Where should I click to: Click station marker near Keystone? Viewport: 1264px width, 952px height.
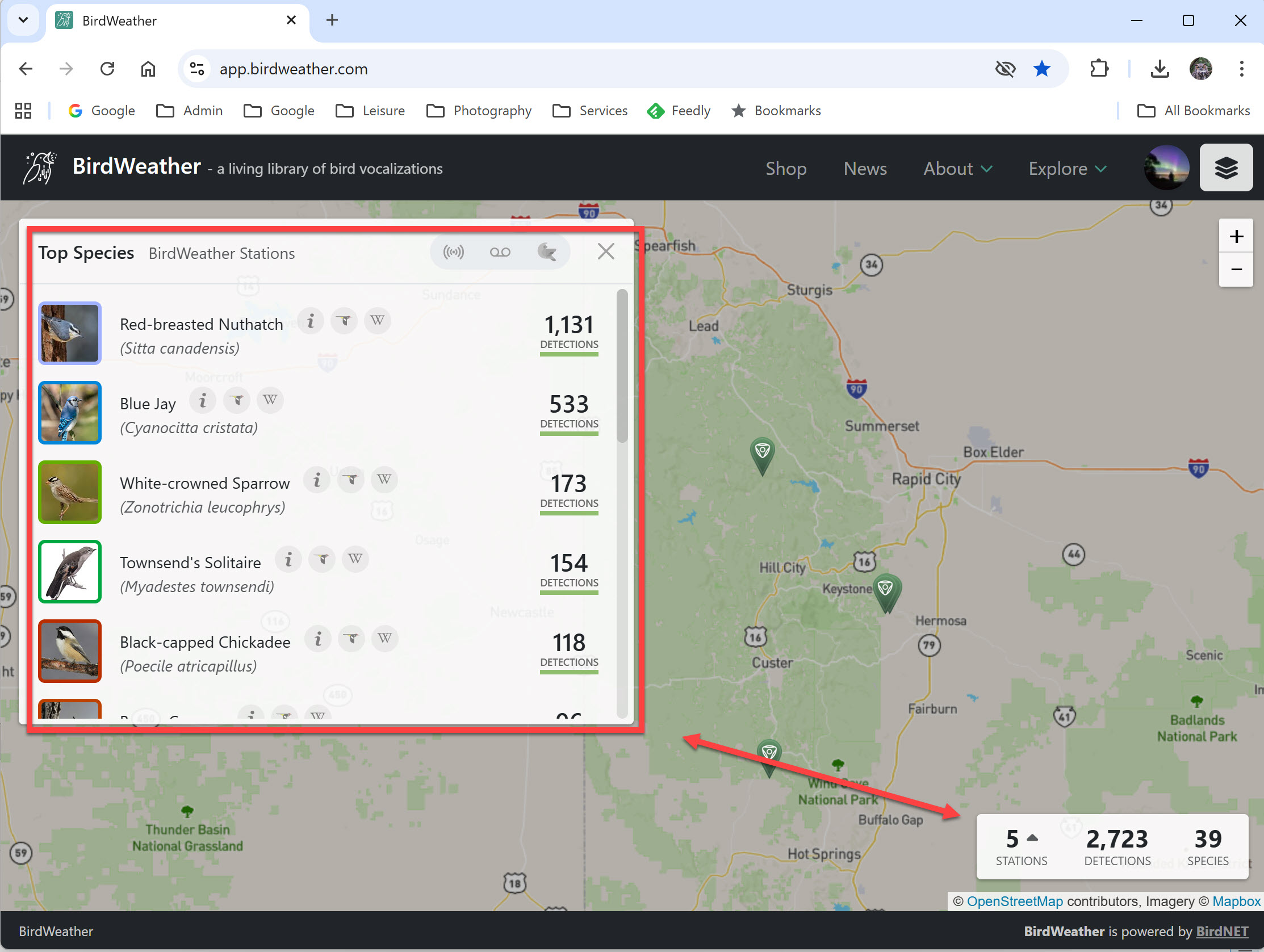coord(886,590)
